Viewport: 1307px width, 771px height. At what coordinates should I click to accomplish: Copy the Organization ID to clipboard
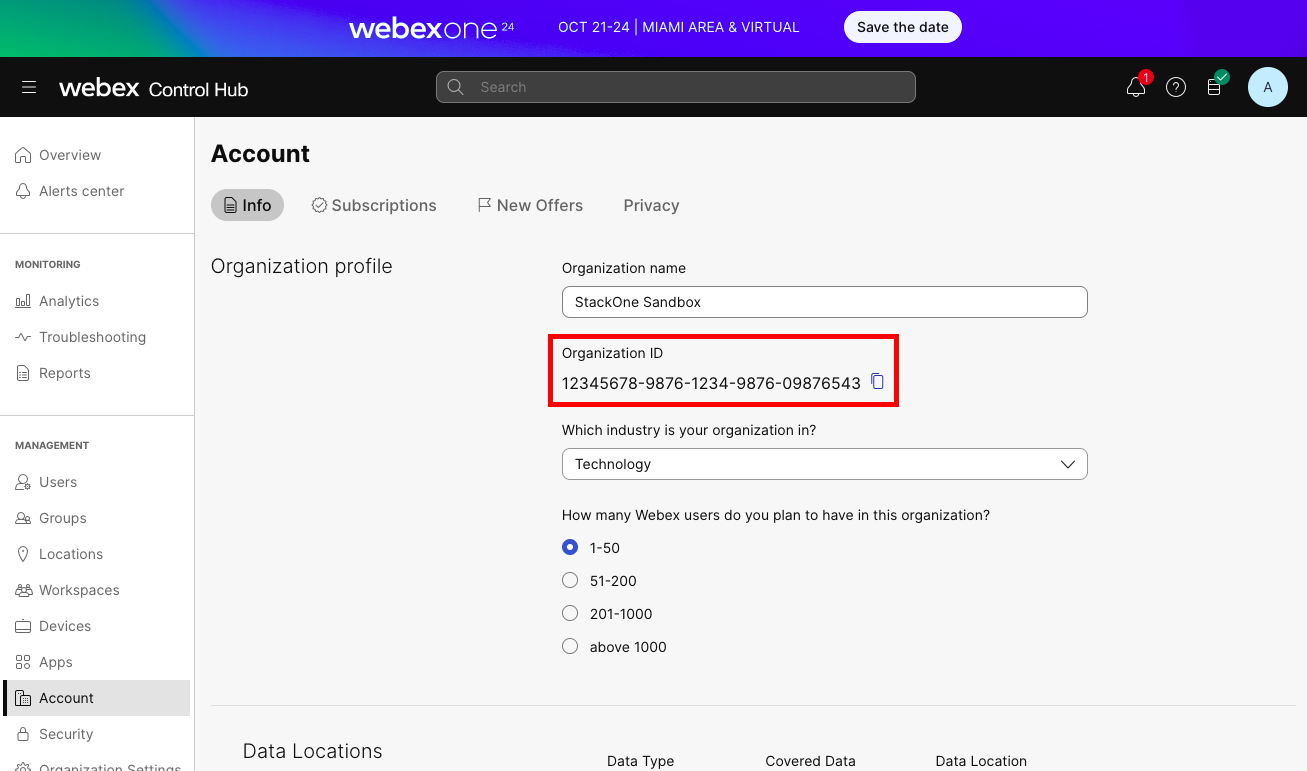point(877,382)
